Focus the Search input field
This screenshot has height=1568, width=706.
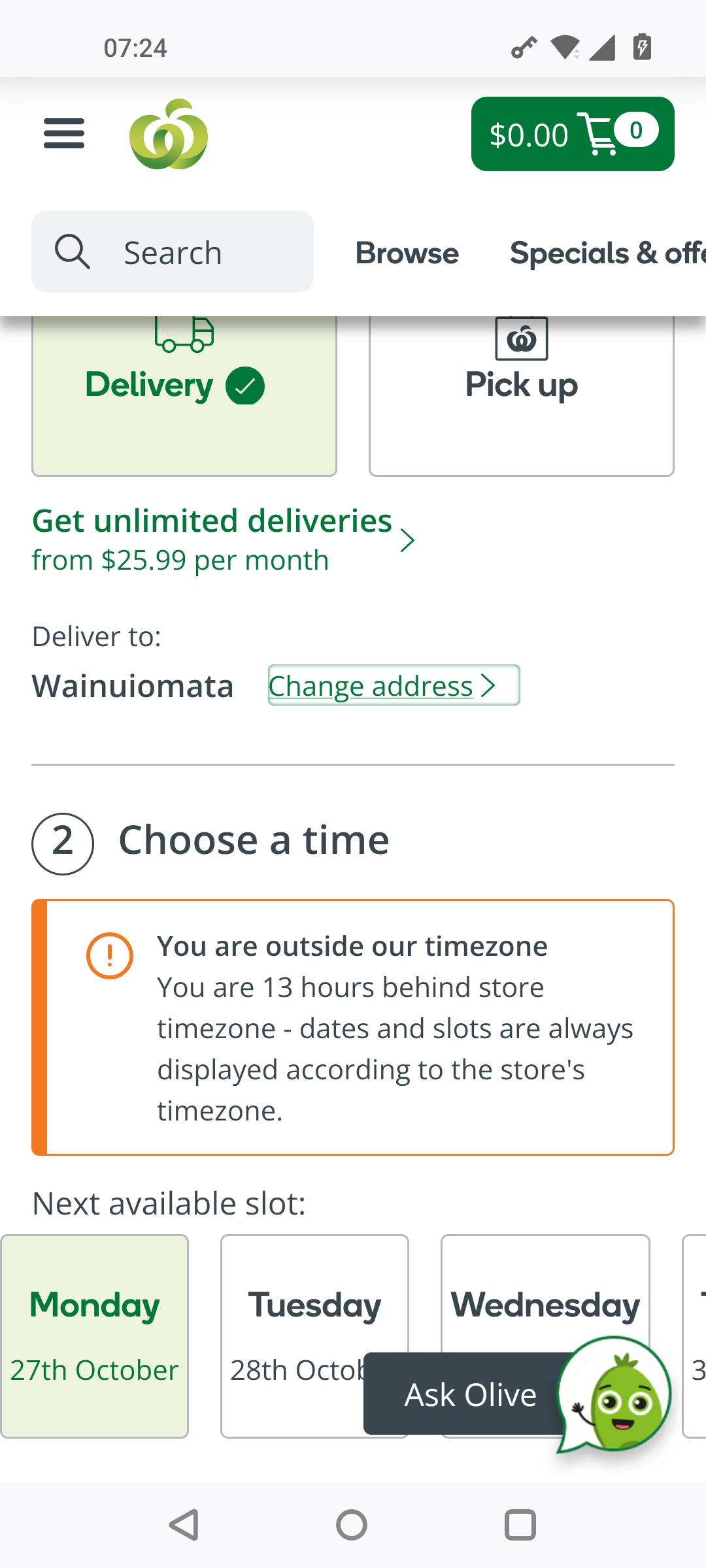click(196, 252)
